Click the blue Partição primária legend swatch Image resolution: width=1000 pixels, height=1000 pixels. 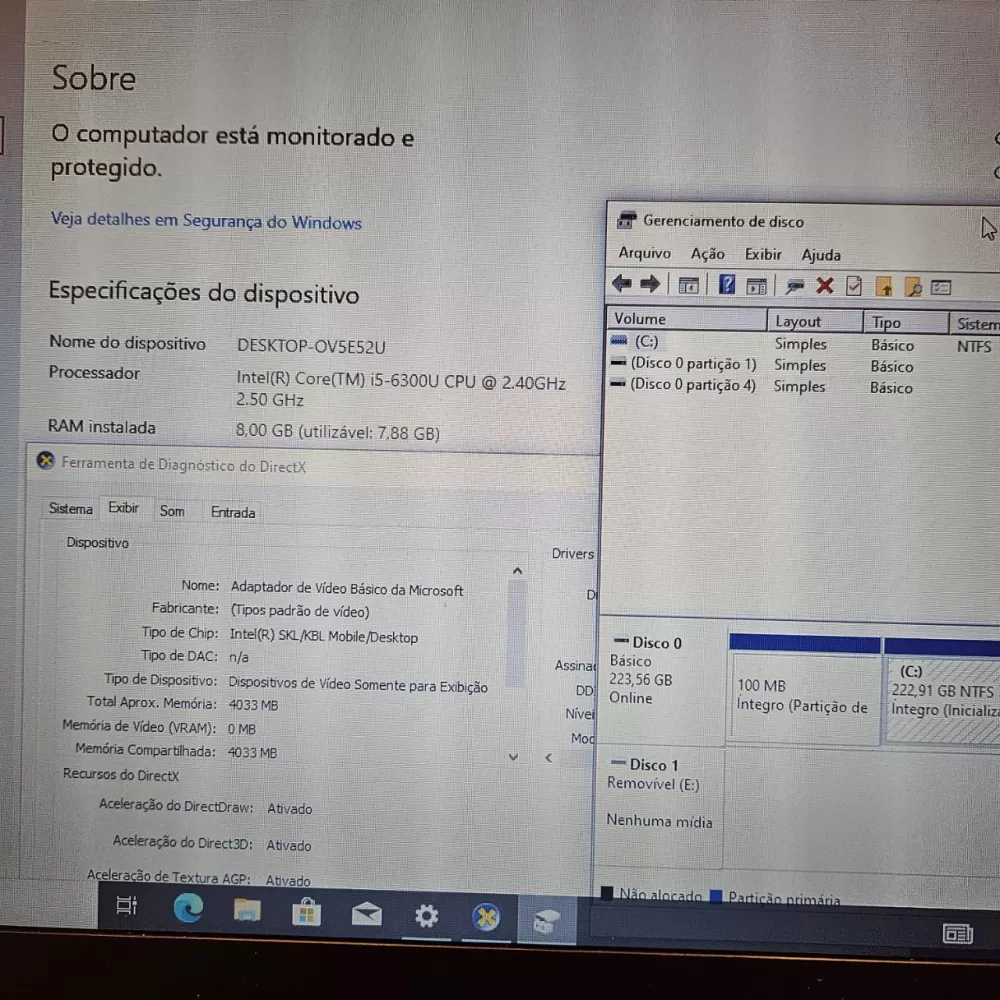(716, 896)
